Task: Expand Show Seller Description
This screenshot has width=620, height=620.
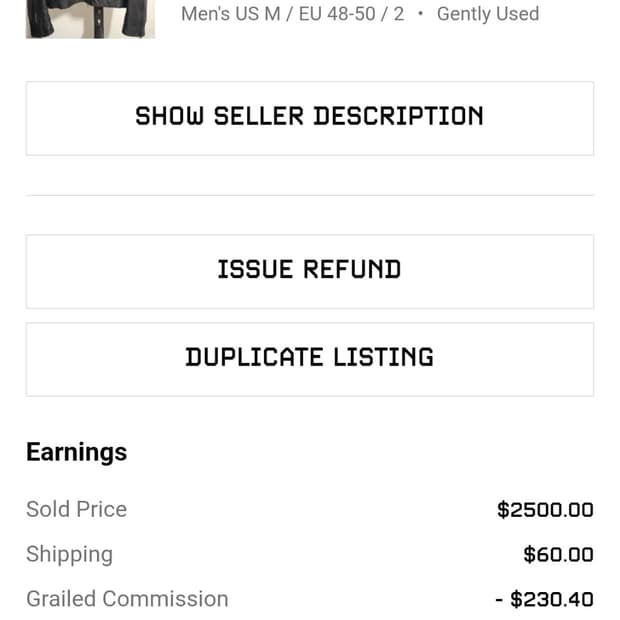Action: pyautogui.click(x=309, y=118)
